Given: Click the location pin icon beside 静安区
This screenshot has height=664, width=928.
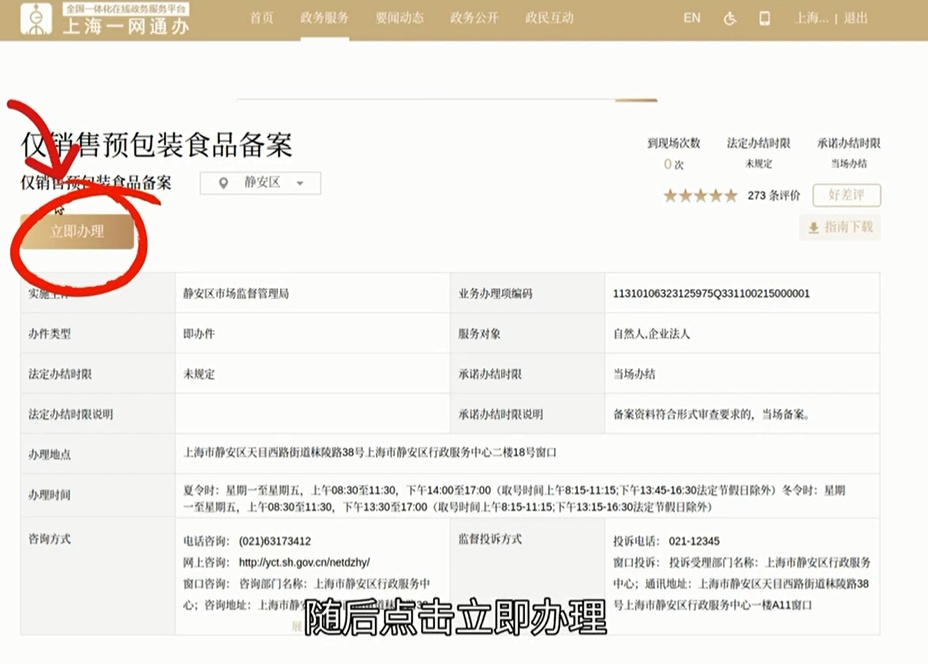Looking at the screenshot, I should (222, 183).
